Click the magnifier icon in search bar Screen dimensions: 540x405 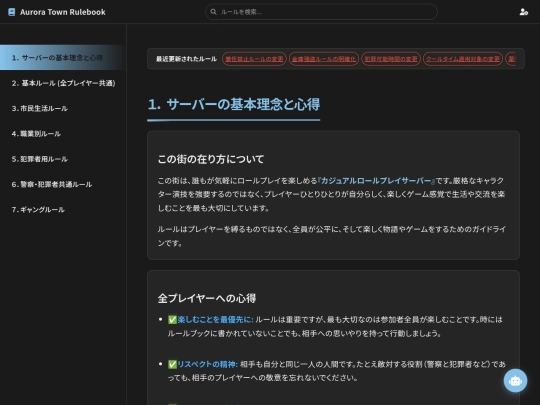214,12
